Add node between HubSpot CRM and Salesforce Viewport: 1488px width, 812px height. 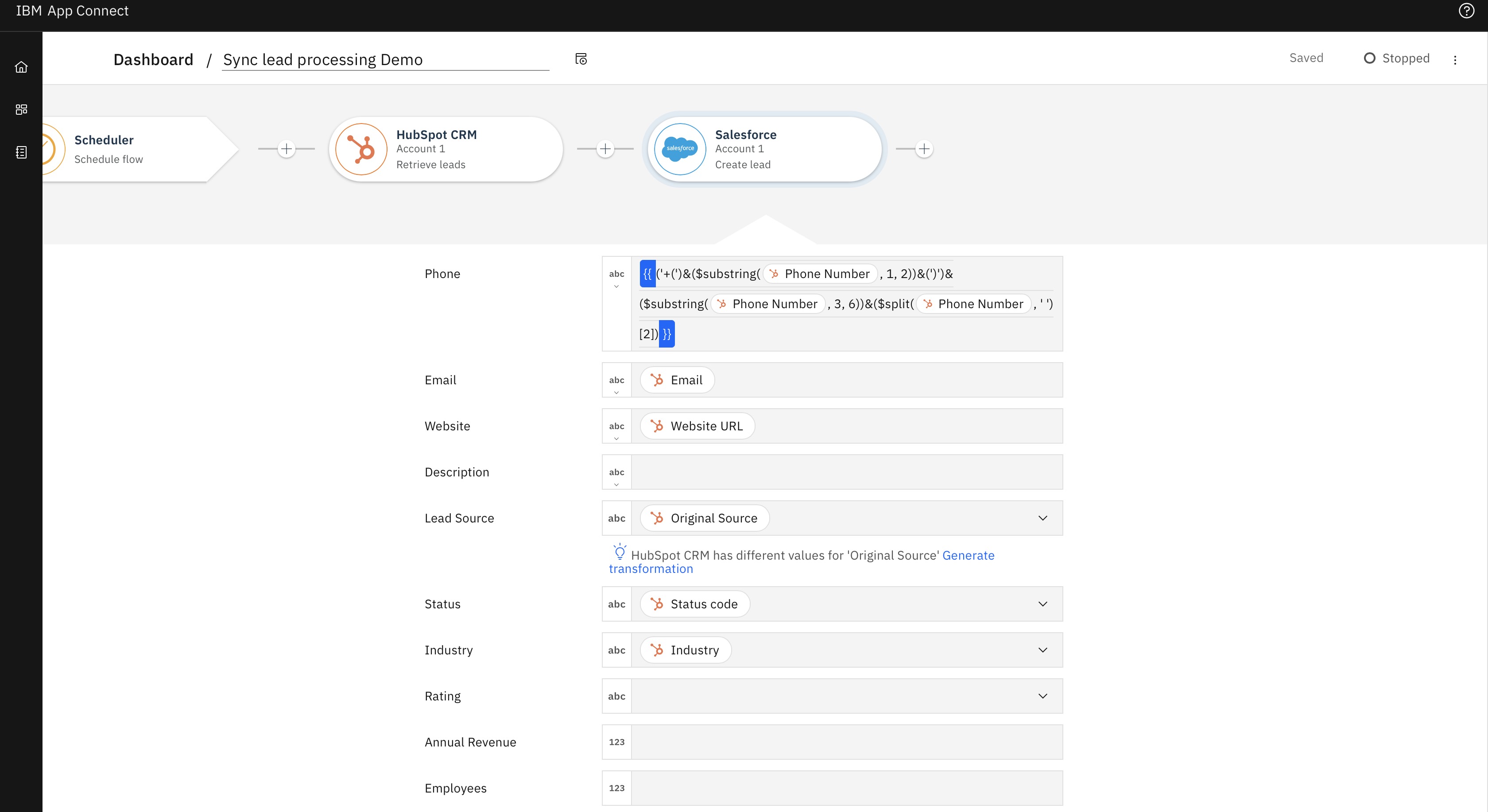[605, 149]
